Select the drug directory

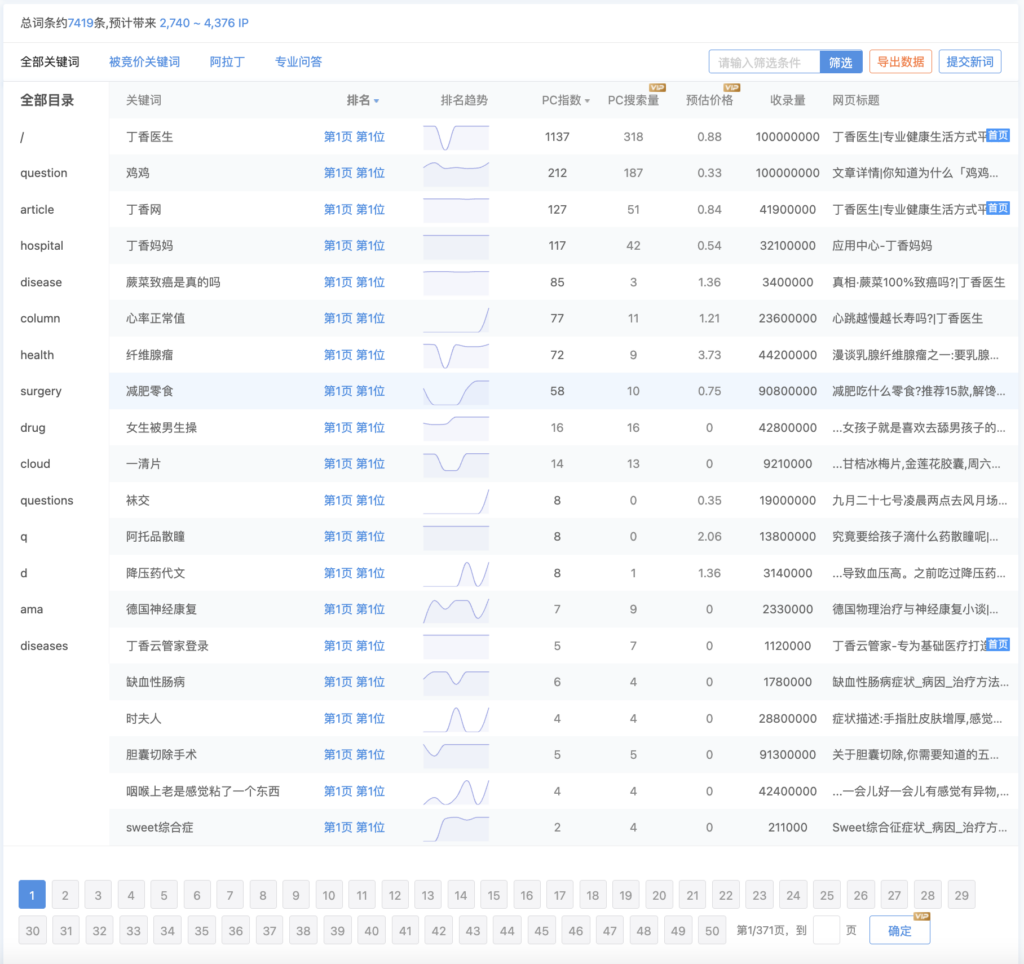point(33,428)
